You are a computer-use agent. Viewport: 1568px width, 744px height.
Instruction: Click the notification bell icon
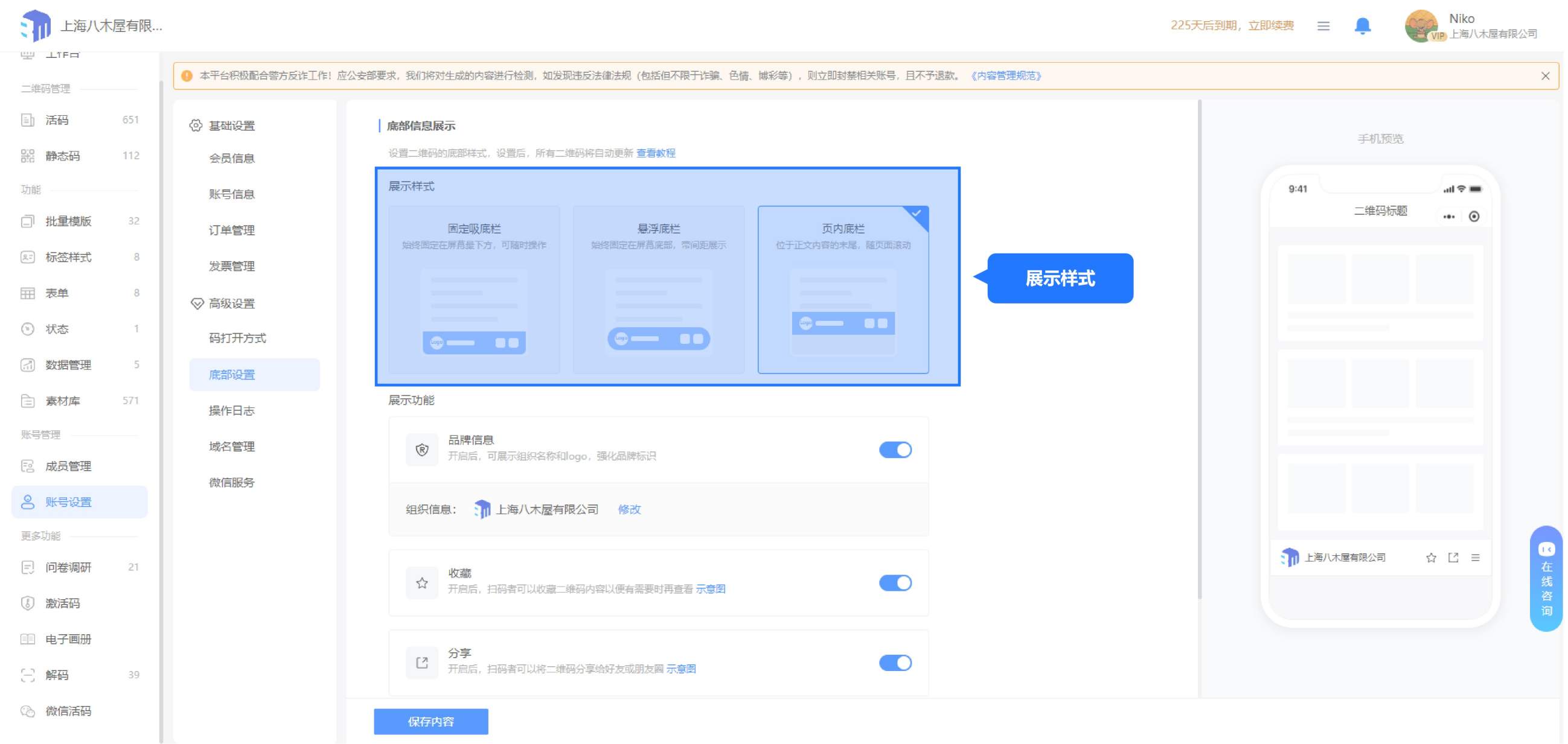tap(1362, 25)
